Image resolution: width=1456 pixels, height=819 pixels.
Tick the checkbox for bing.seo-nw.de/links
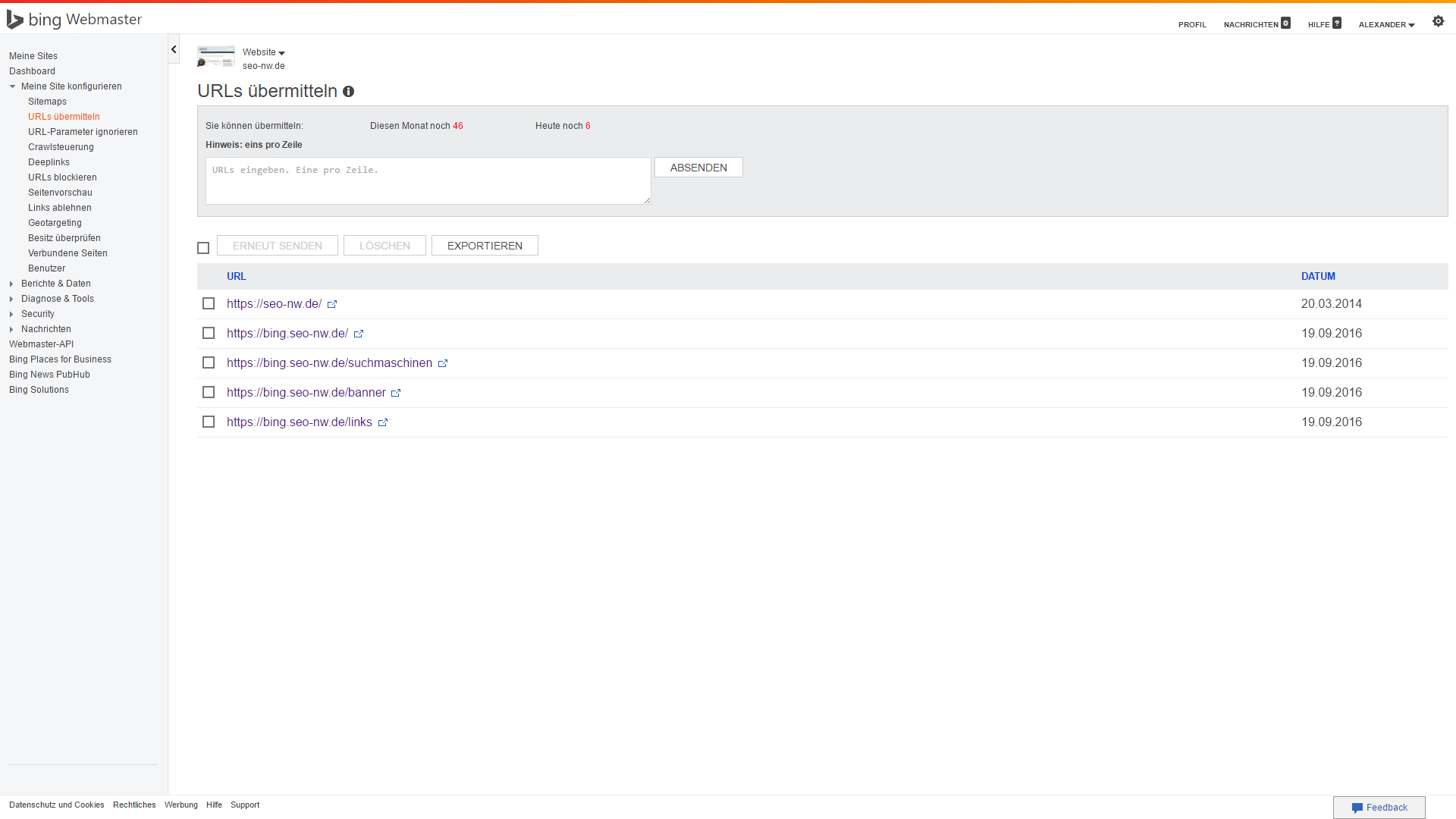pyautogui.click(x=209, y=422)
